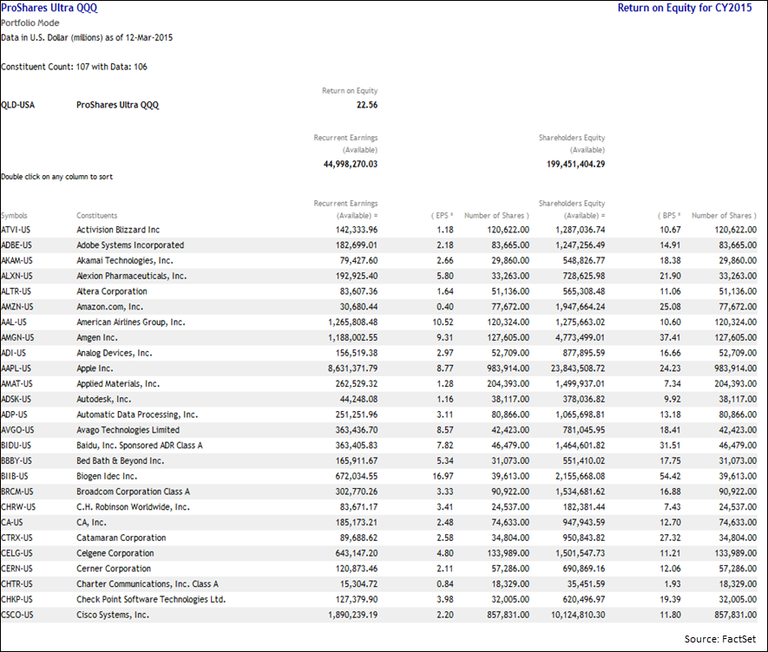Select Applied Materials, Inc. name

(118, 384)
